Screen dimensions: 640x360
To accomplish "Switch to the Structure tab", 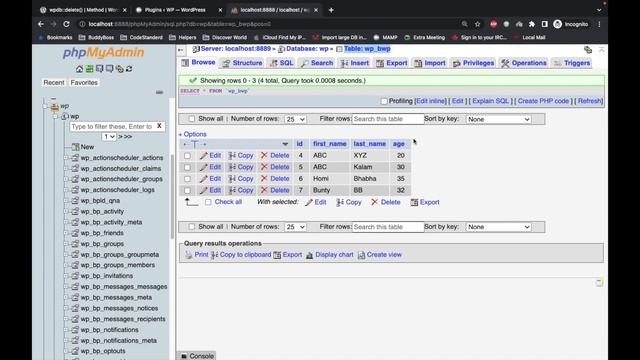I will 242,63.
